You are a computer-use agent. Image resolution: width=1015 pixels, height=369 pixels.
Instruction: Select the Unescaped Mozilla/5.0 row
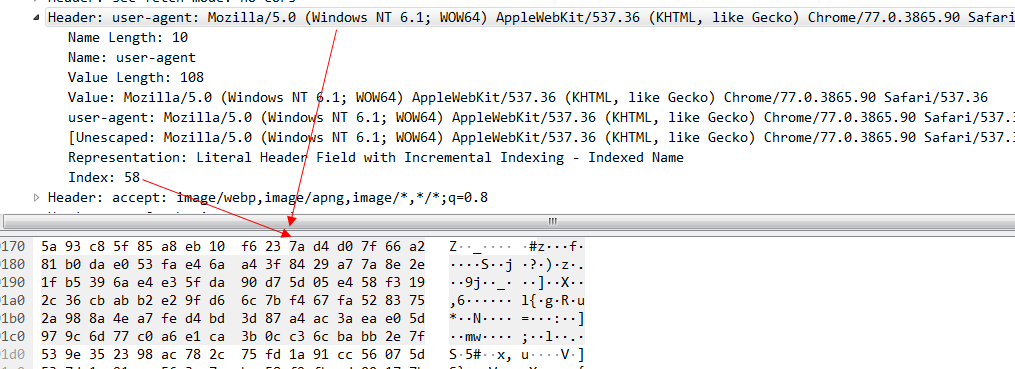click(x=541, y=138)
